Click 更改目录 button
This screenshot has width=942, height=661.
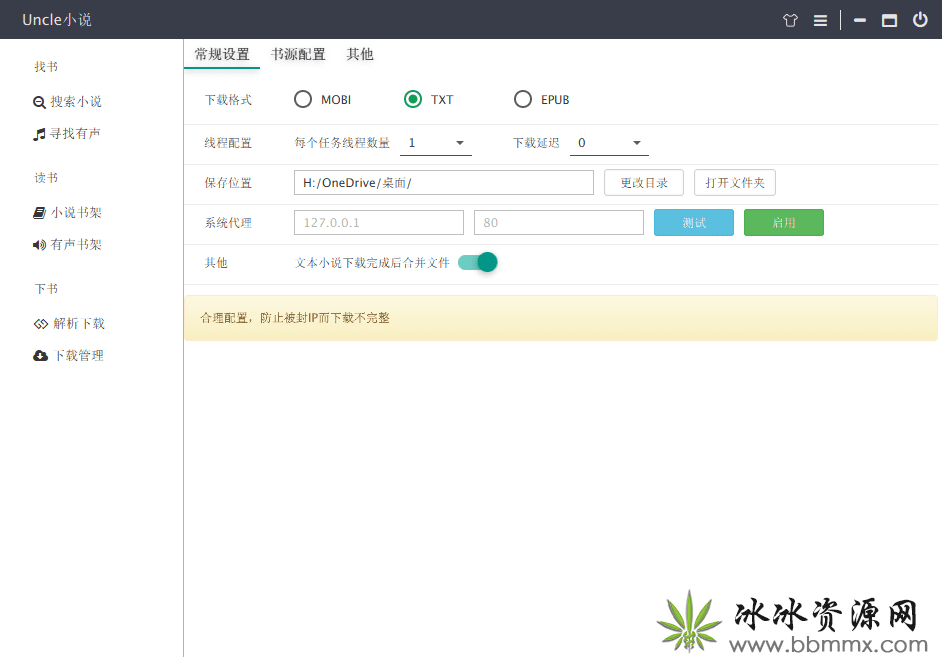tap(644, 183)
